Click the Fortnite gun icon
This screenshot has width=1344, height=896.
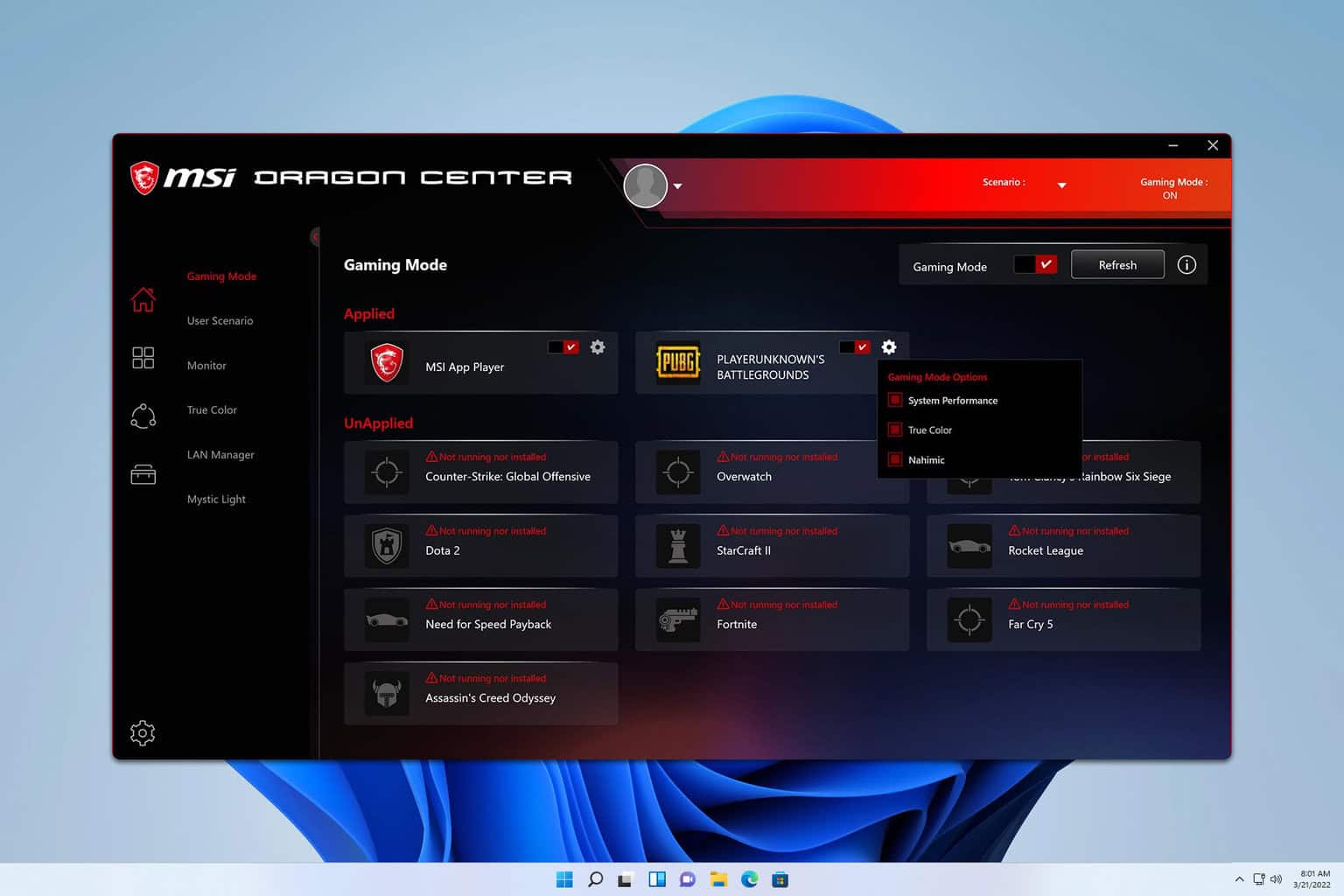coord(678,619)
